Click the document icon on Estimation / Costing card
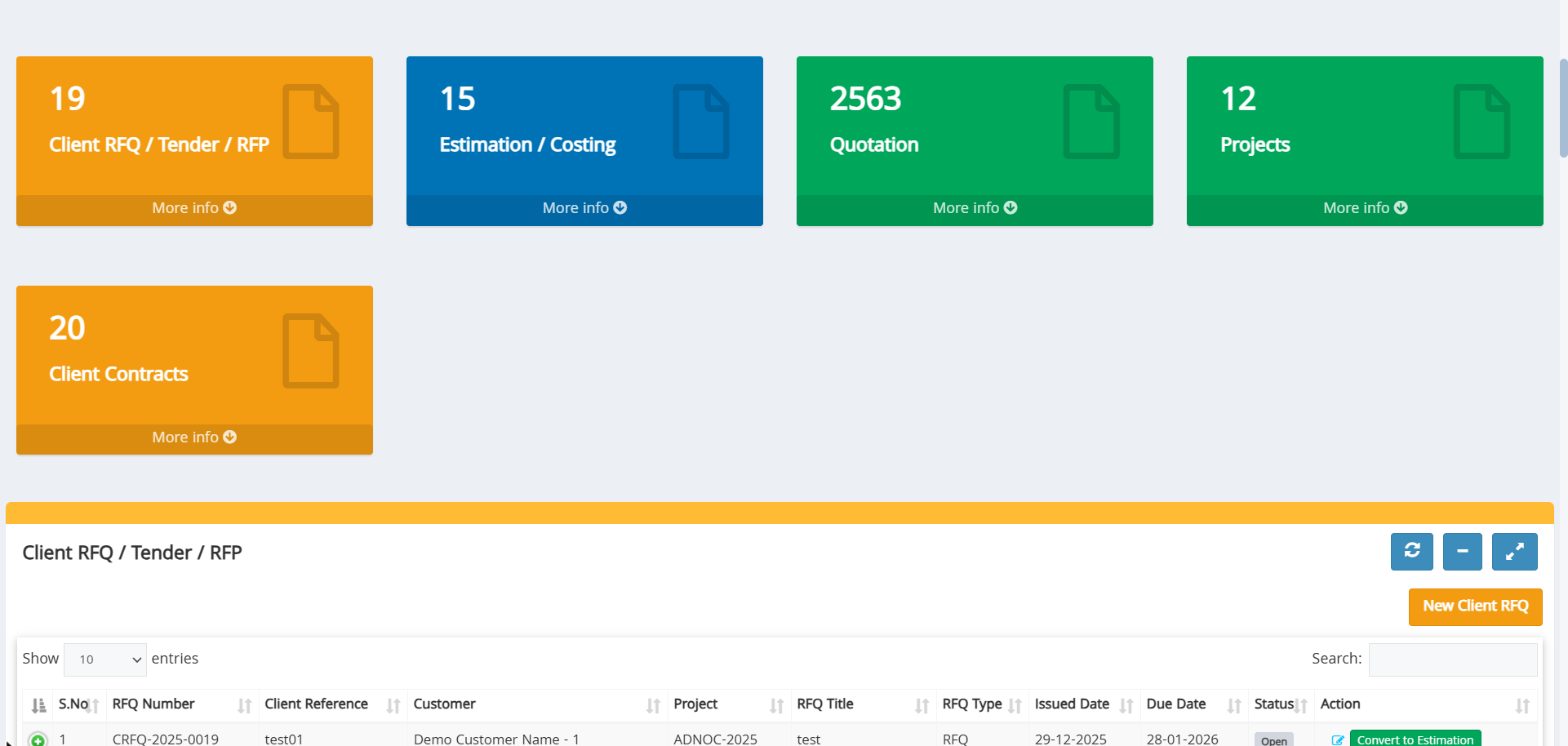The height and width of the screenshot is (746, 1568). [x=701, y=122]
